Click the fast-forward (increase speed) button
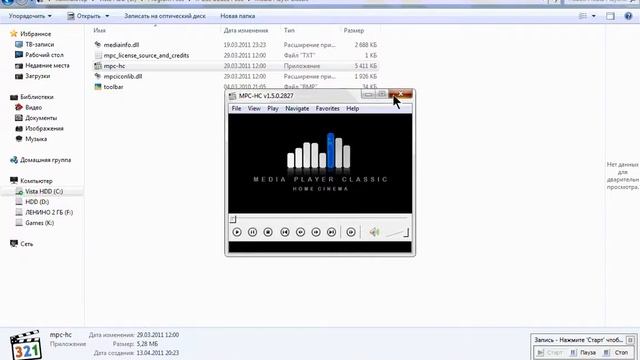 316,232
